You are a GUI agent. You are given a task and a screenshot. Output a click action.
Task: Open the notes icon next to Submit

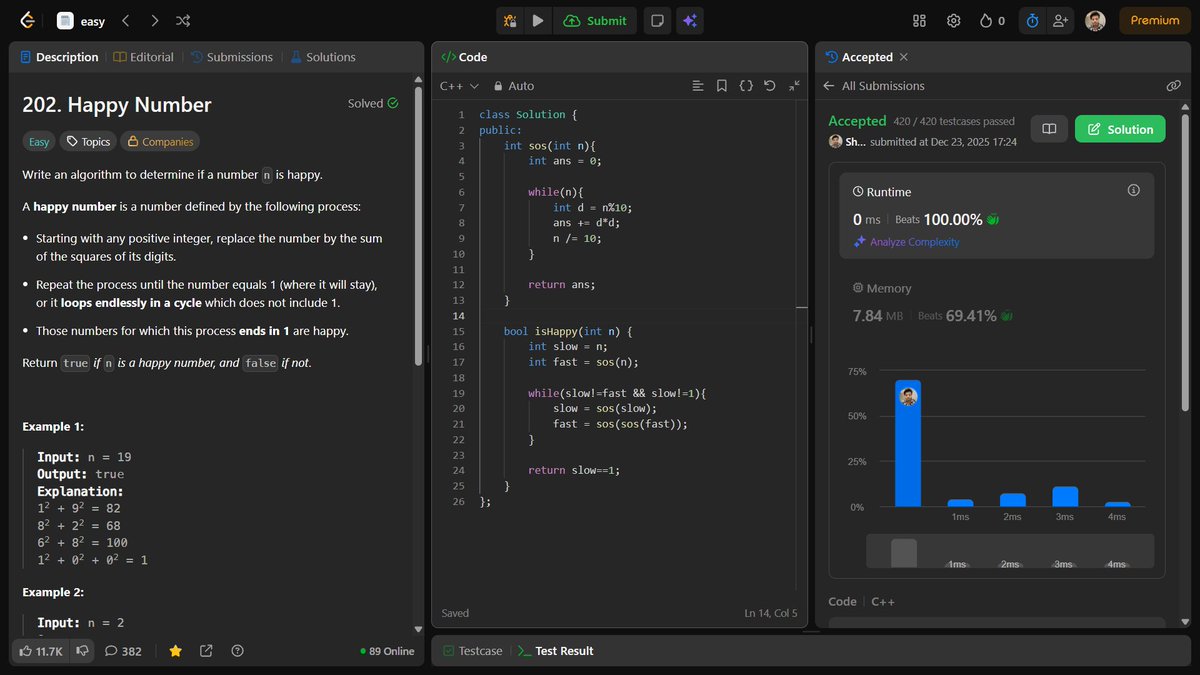657,20
